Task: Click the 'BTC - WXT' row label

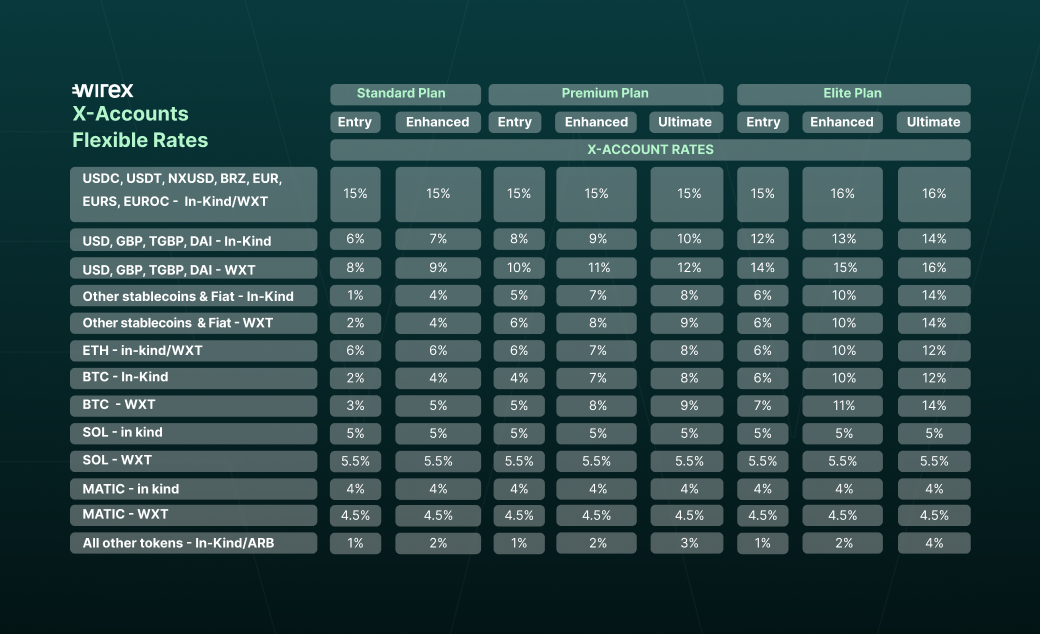Action: [x=194, y=405]
